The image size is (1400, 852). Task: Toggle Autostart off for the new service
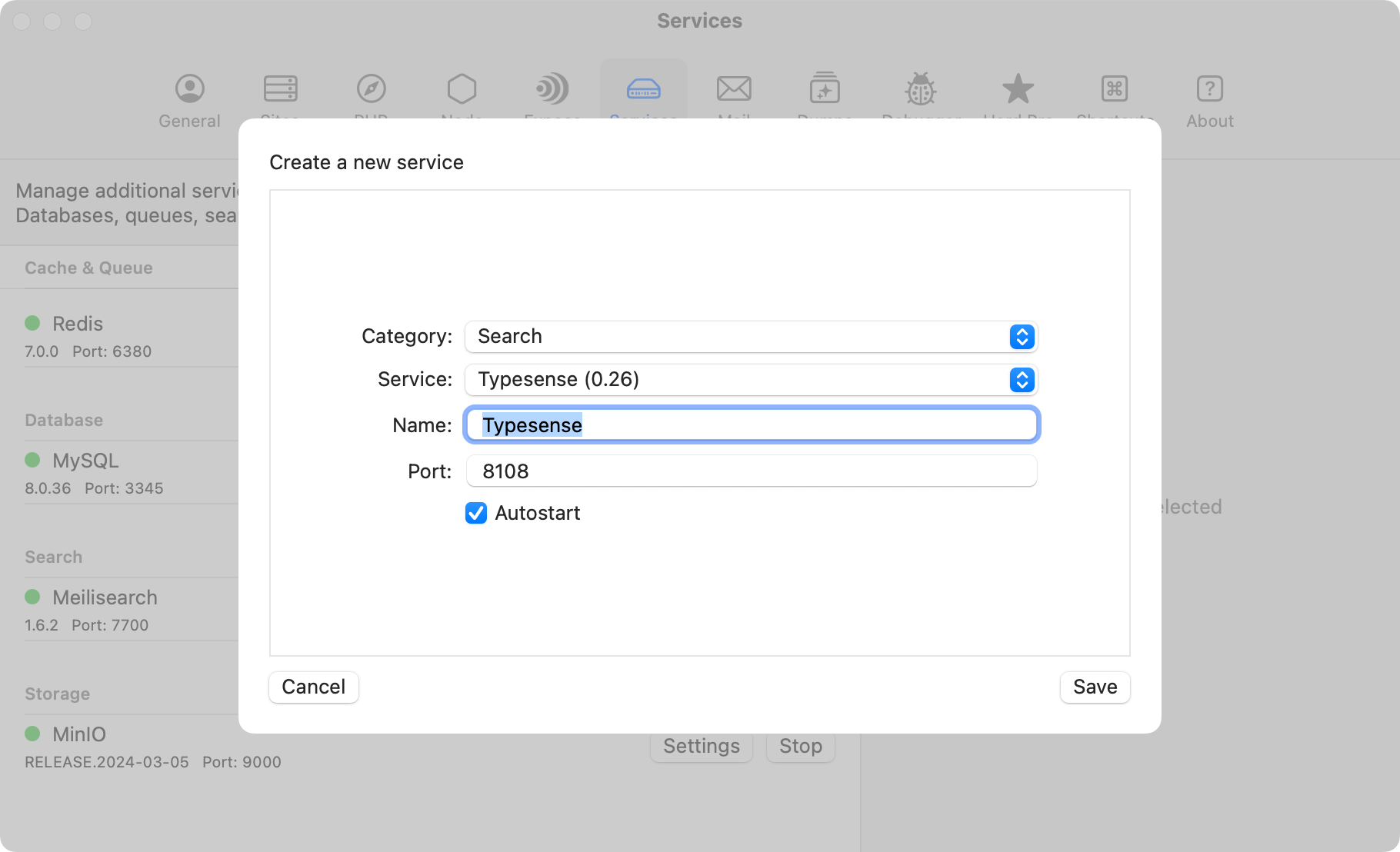click(x=475, y=513)
